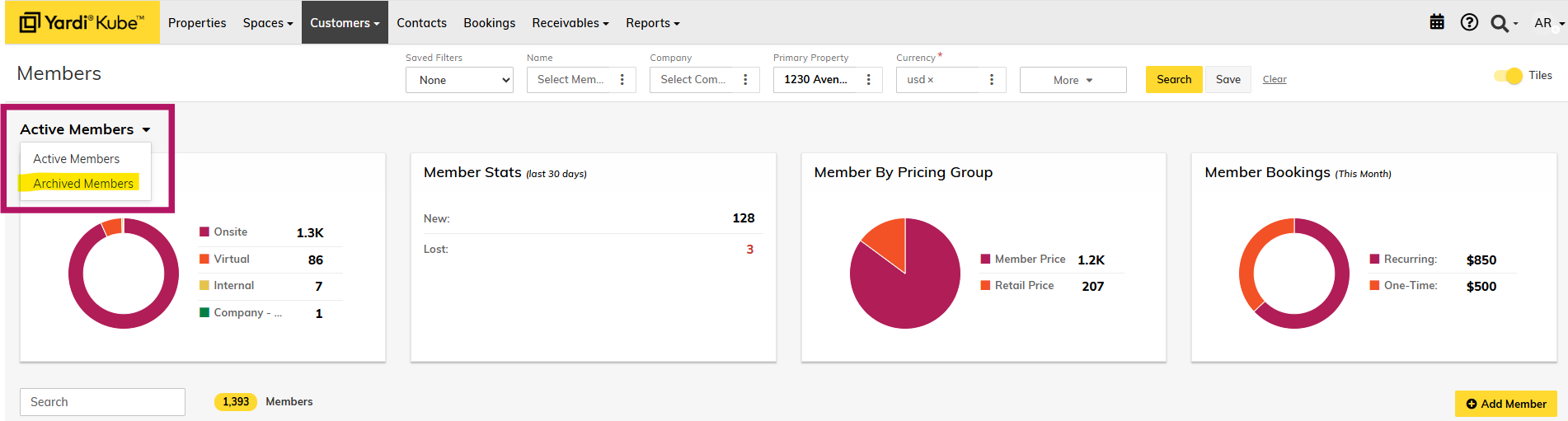Screen dimensions: 1568x421
Task: Collapse the Active Members dropdown header
Action: point(85,129)
